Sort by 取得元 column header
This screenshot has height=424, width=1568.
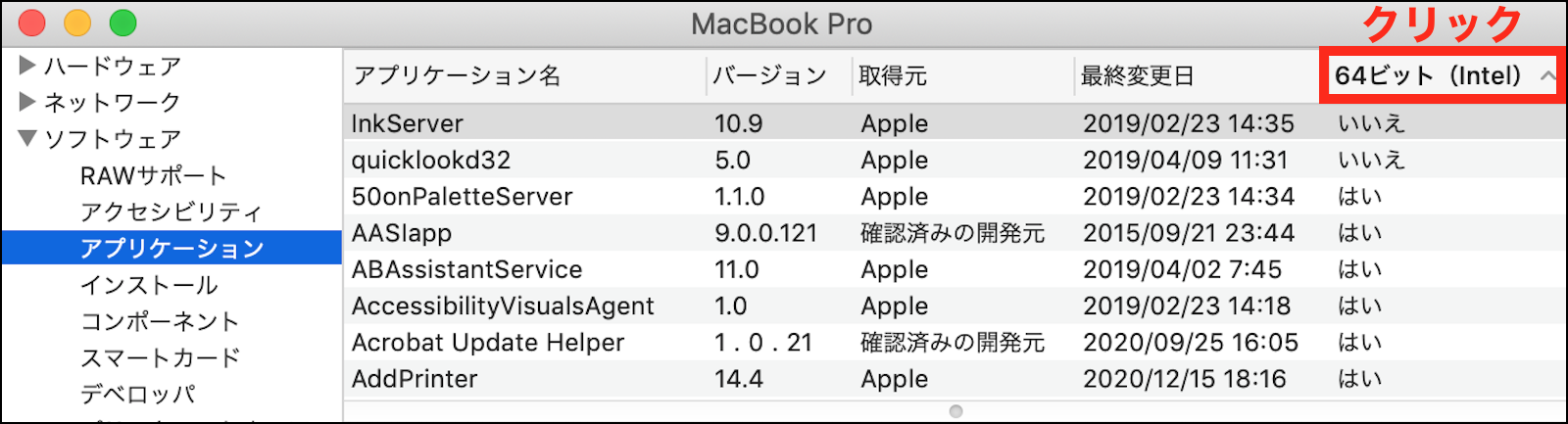(x=893, y=76)
